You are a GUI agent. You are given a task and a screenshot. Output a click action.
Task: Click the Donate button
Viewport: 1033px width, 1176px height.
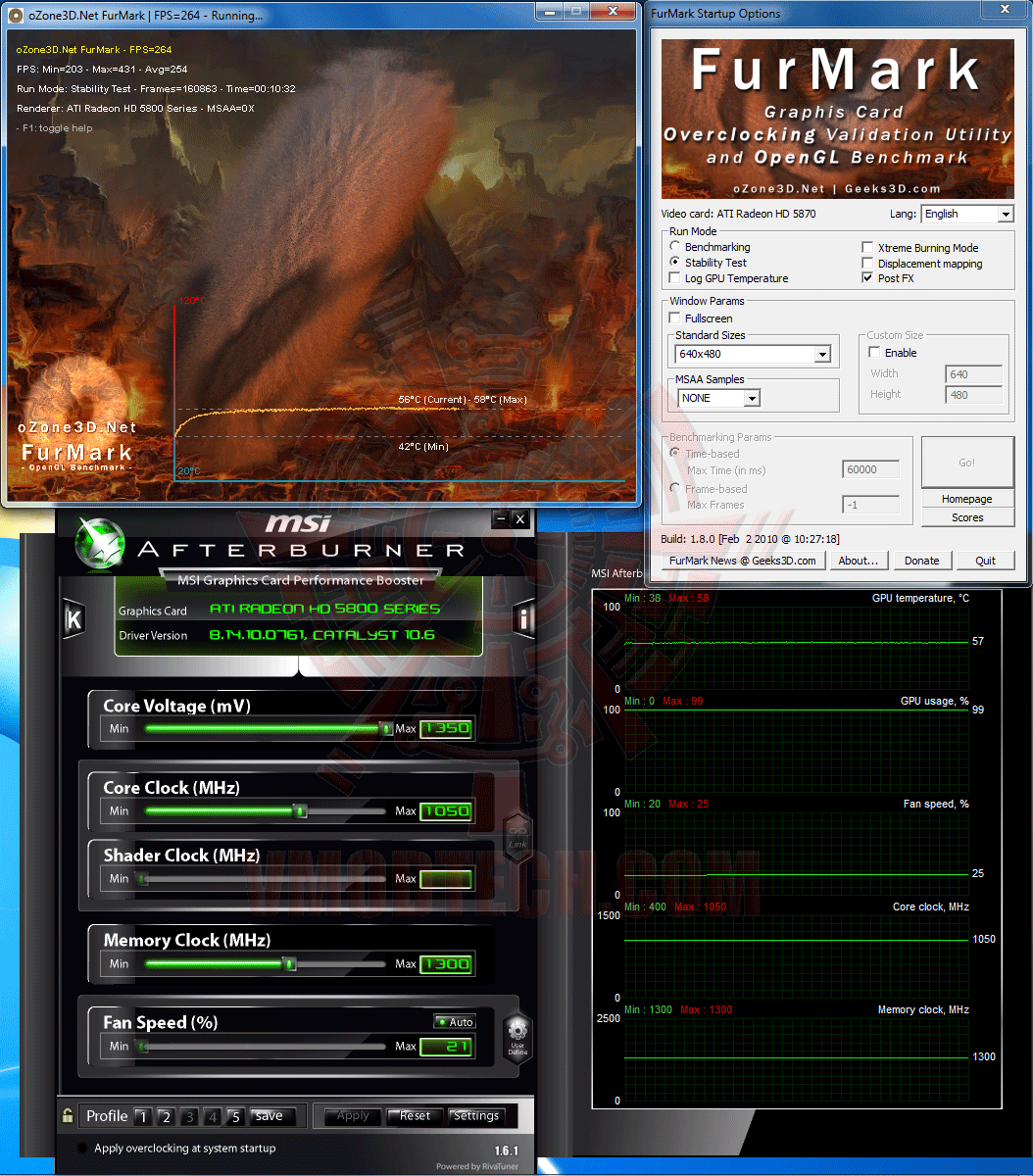921,561
